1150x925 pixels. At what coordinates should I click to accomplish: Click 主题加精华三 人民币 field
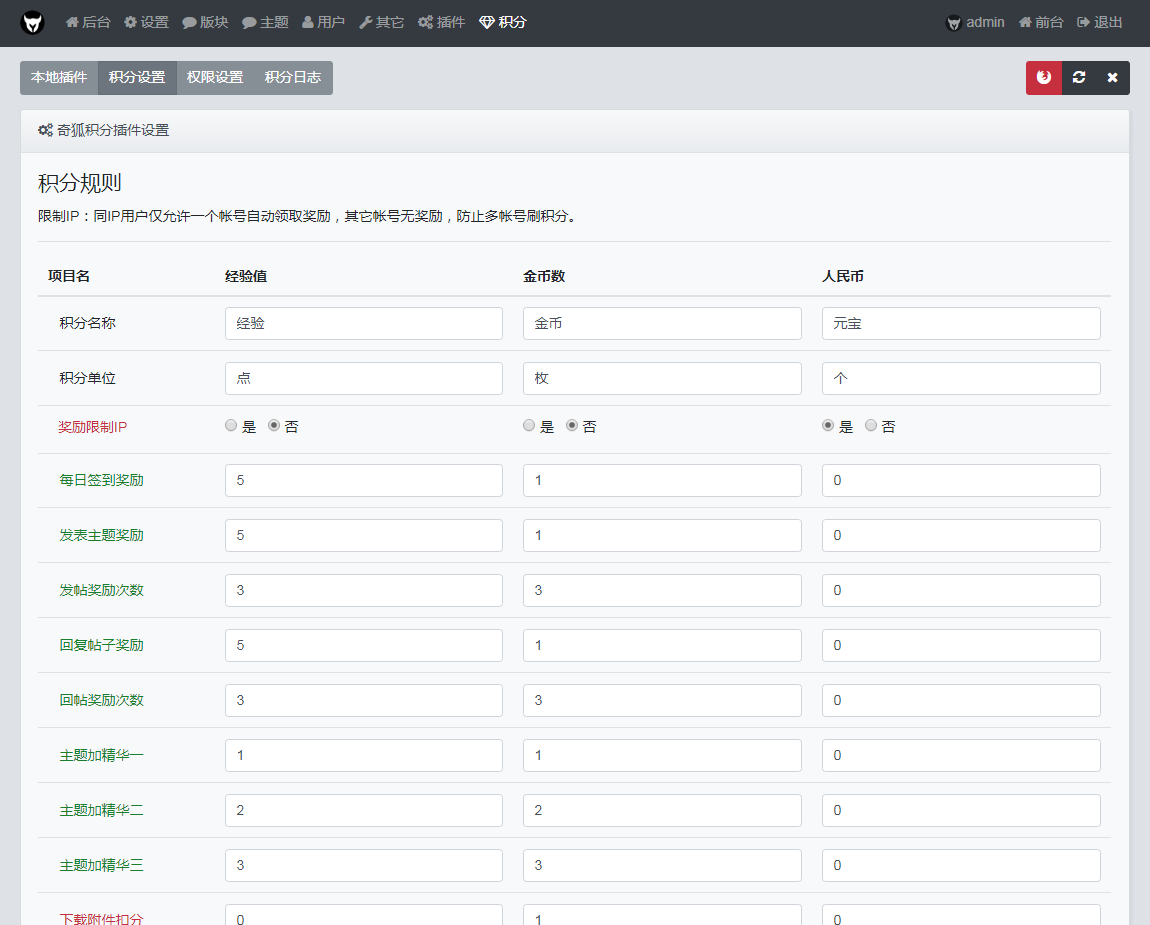(961, 866)
